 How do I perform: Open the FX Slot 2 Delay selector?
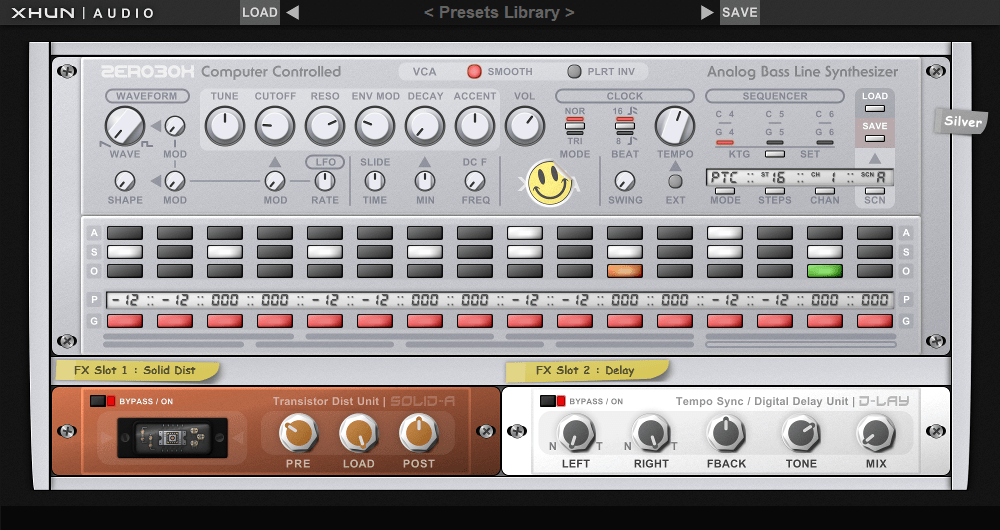[585, 370]
